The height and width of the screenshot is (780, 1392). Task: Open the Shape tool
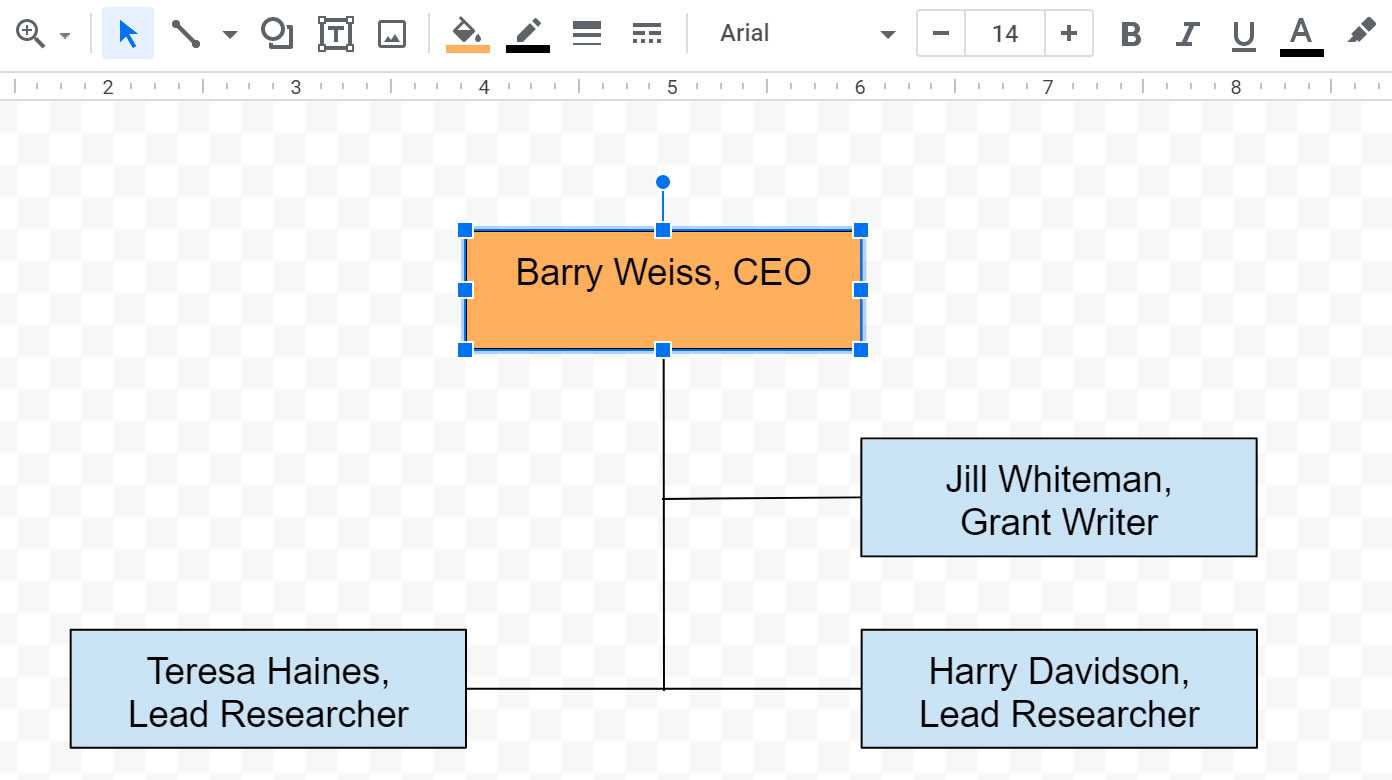276,32
